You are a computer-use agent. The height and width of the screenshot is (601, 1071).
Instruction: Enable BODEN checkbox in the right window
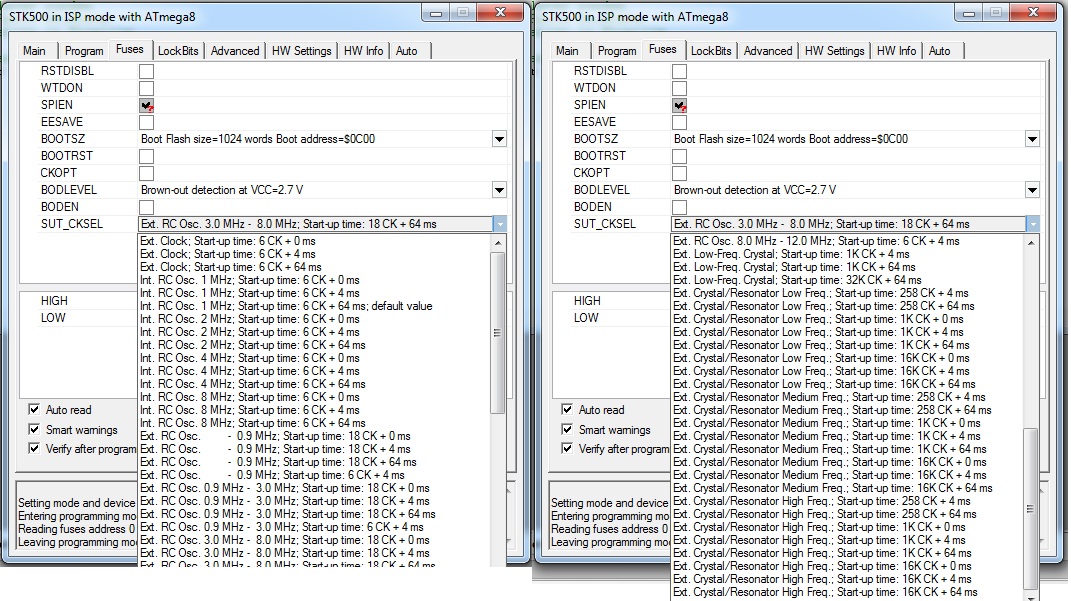pyautogui.click(x=679, y=208)
